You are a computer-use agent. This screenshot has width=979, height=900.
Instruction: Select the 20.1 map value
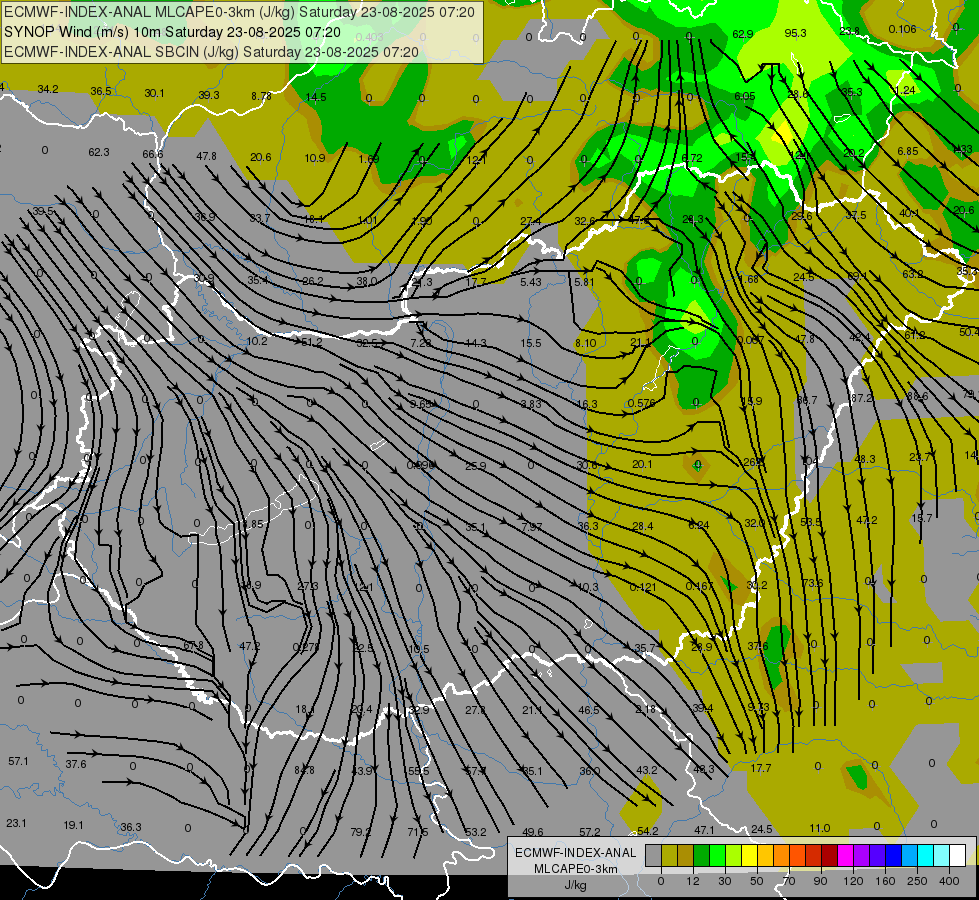pos(642,464)
